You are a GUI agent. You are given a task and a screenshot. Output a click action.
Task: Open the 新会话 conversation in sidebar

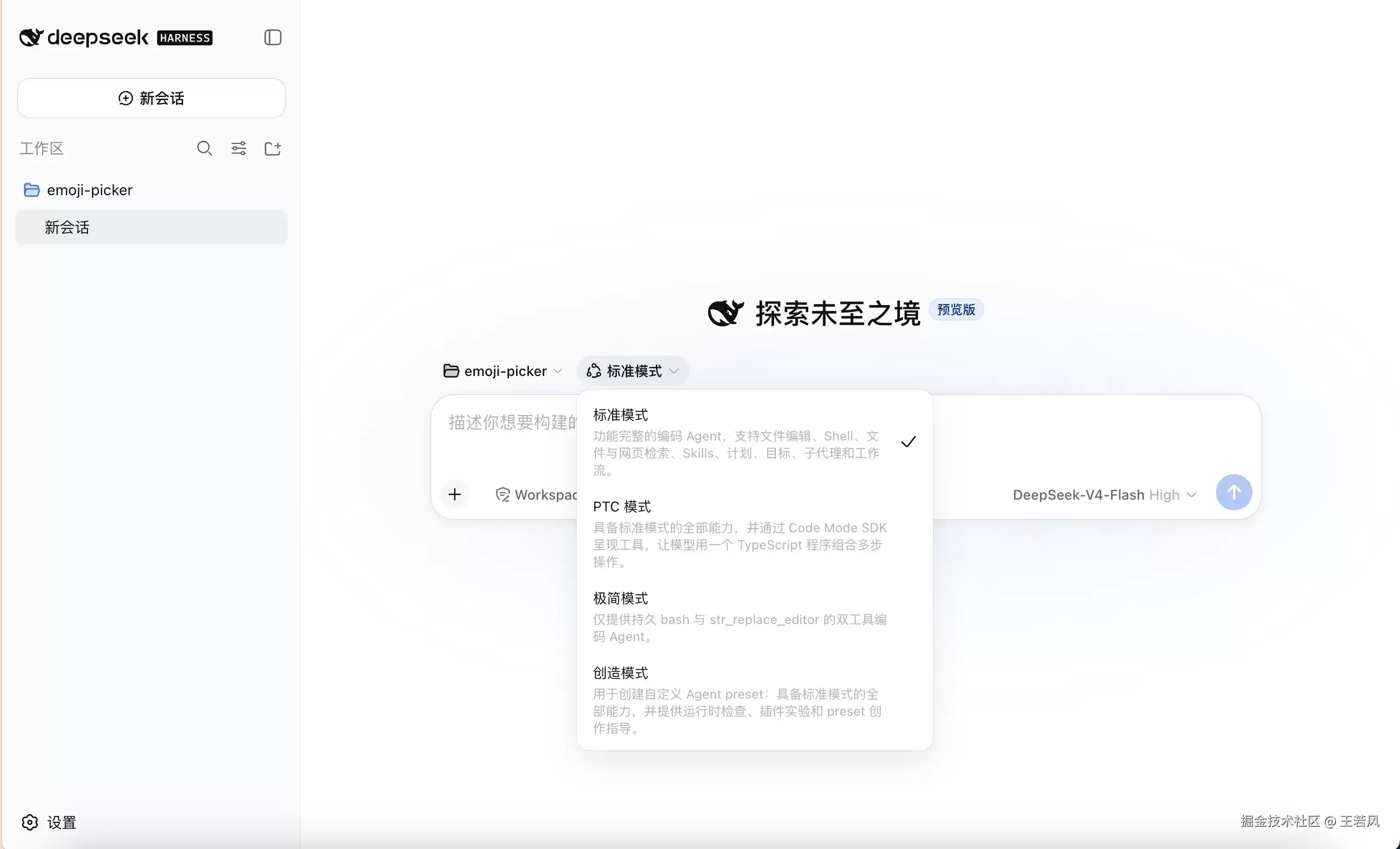click(x=151, y=227)
